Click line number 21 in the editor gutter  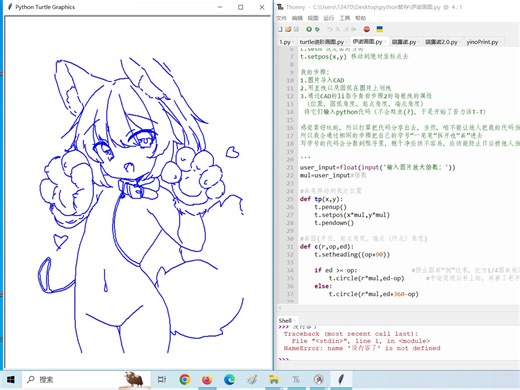pos(290,167)
